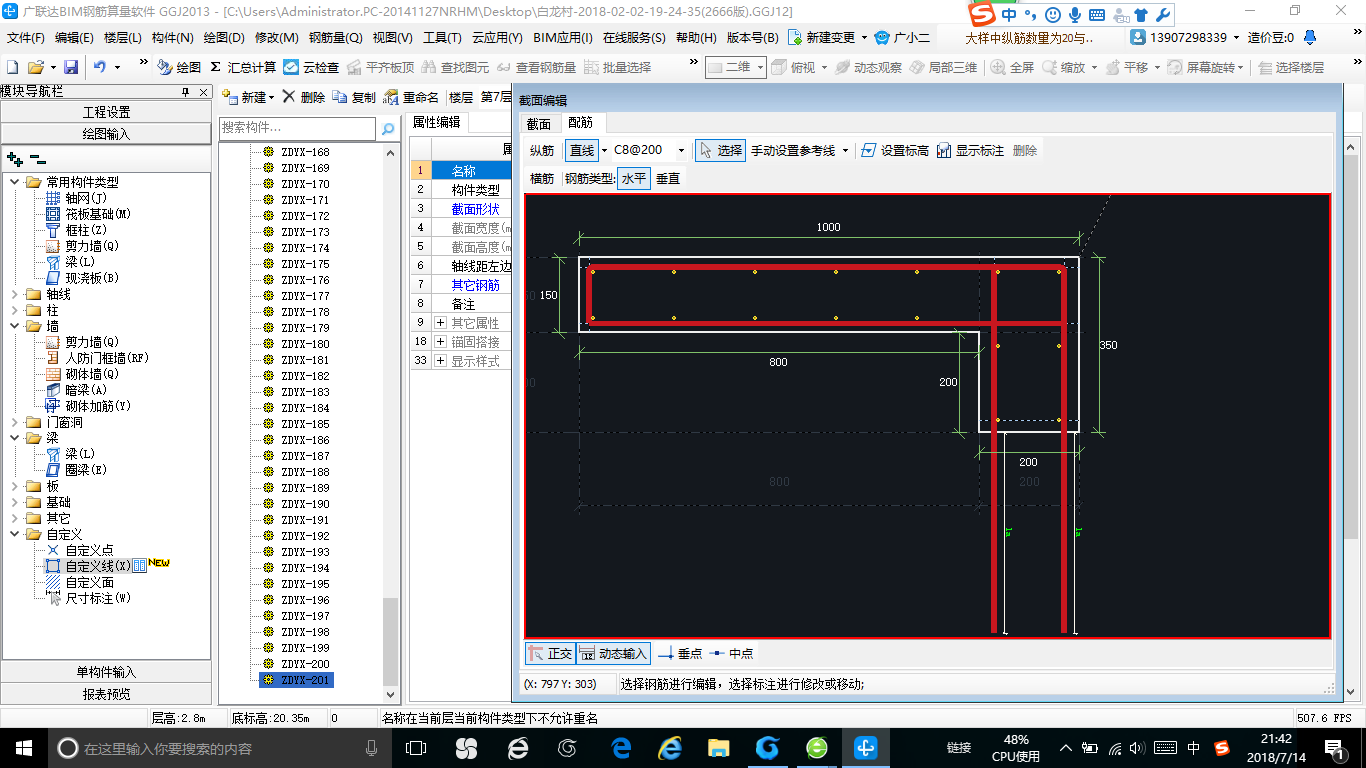Open 单构件输入 panel
The width and height of the screenshot is (1366, 768).
coord(106,672)
